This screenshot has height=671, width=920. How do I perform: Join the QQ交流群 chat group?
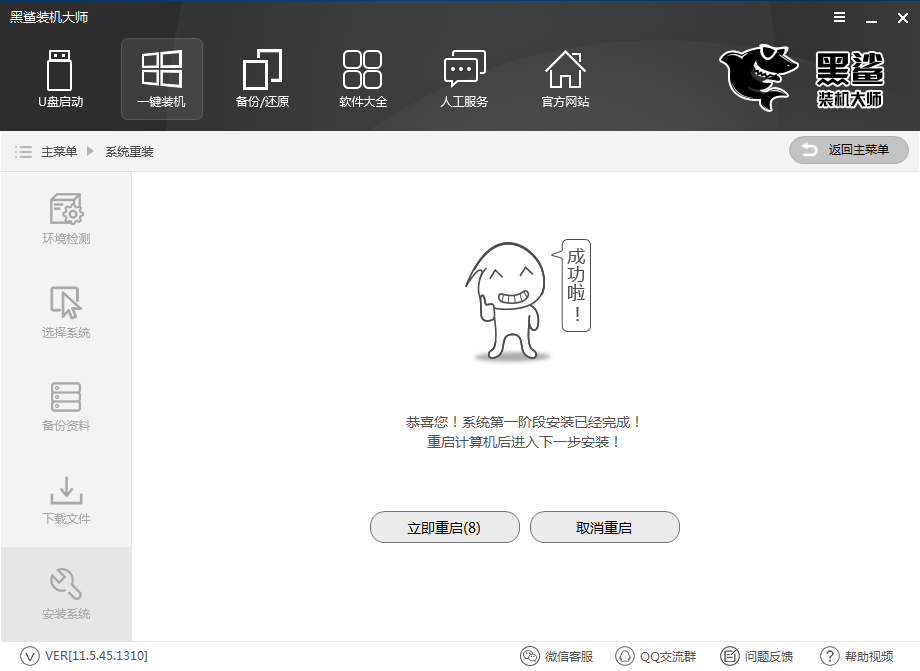pos(657,656)
